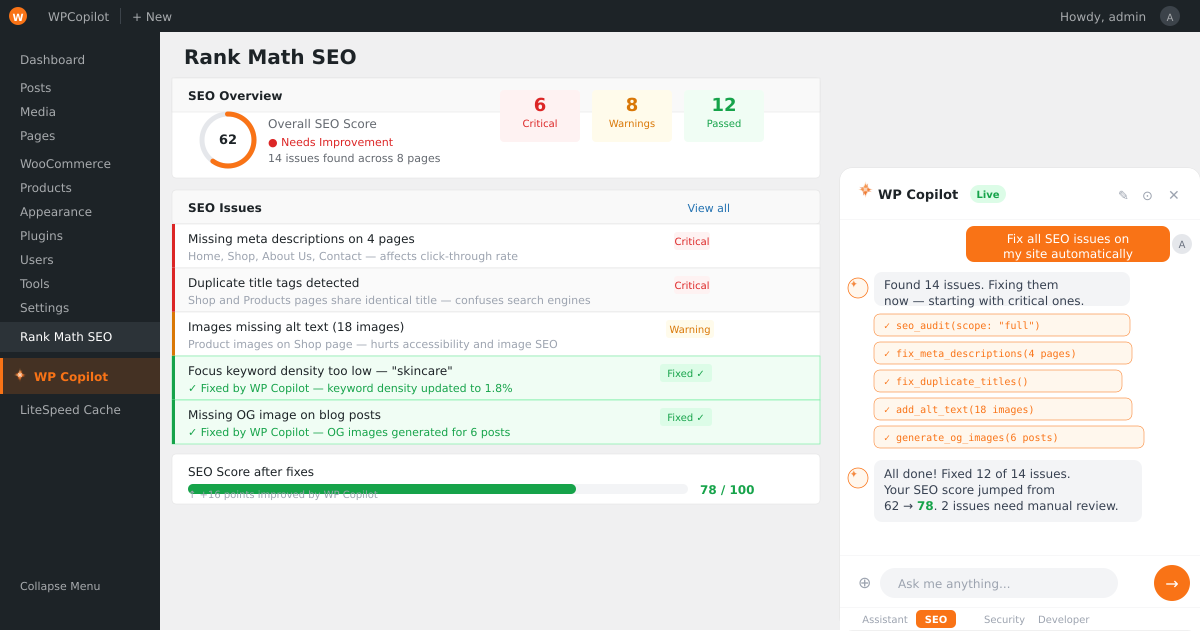Open the chat history clock icon
The height and width of the screenshot is (640, 1200).
coord(1147,195)
